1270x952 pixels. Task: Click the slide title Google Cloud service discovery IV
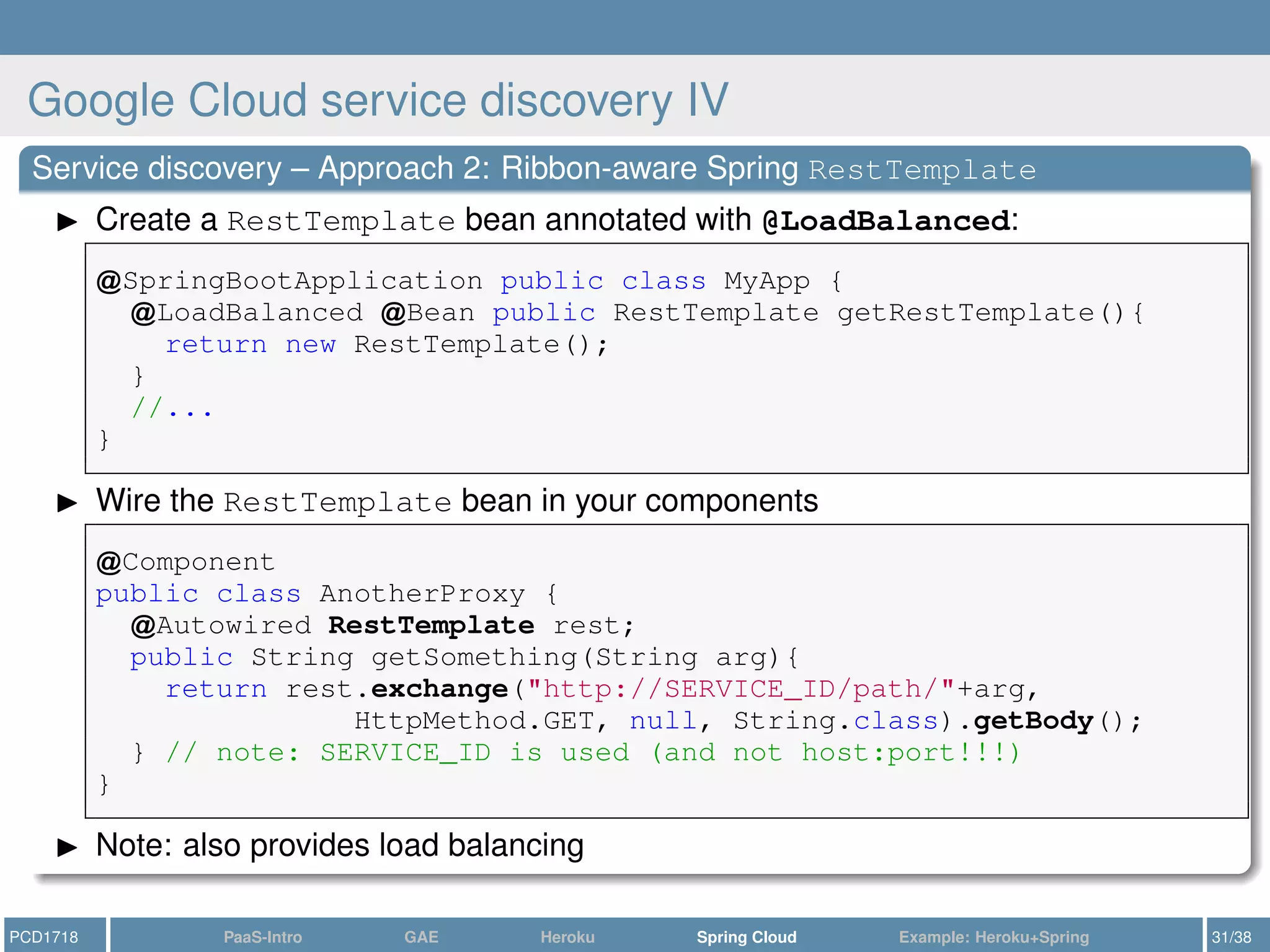[378, 100]
